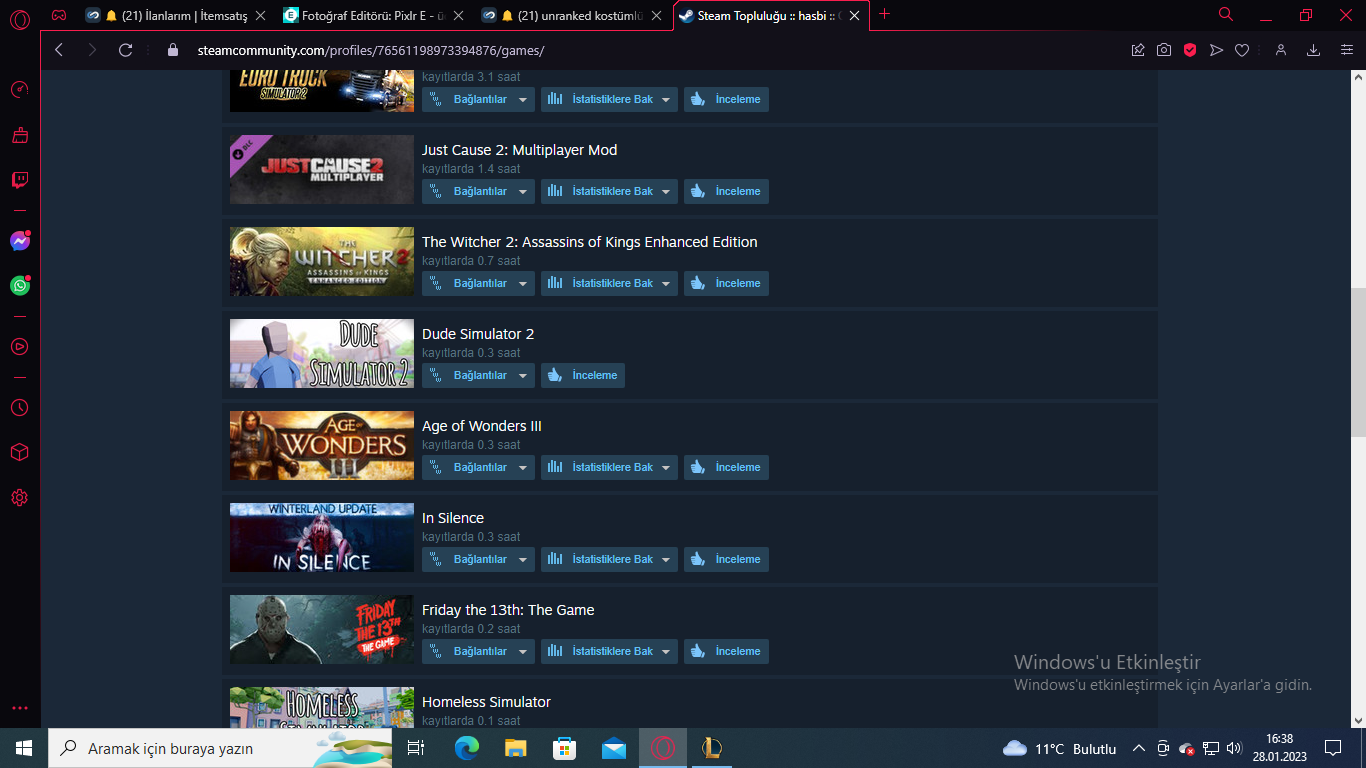Open Bağlantılar dropdown for The Witcher 2
The height and width of the screenshot is (768, 1366).
[x=478, y=283]
